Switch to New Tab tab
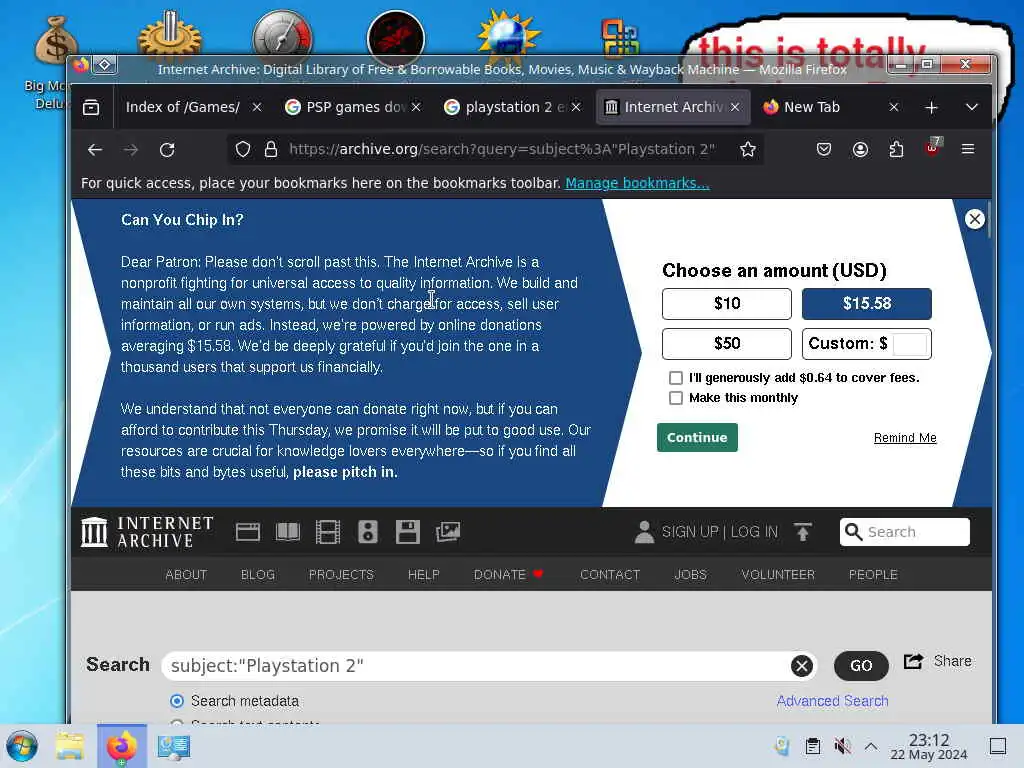This screenshot has width=1024, height=768. pyautogui.click(x=812, y=107)
